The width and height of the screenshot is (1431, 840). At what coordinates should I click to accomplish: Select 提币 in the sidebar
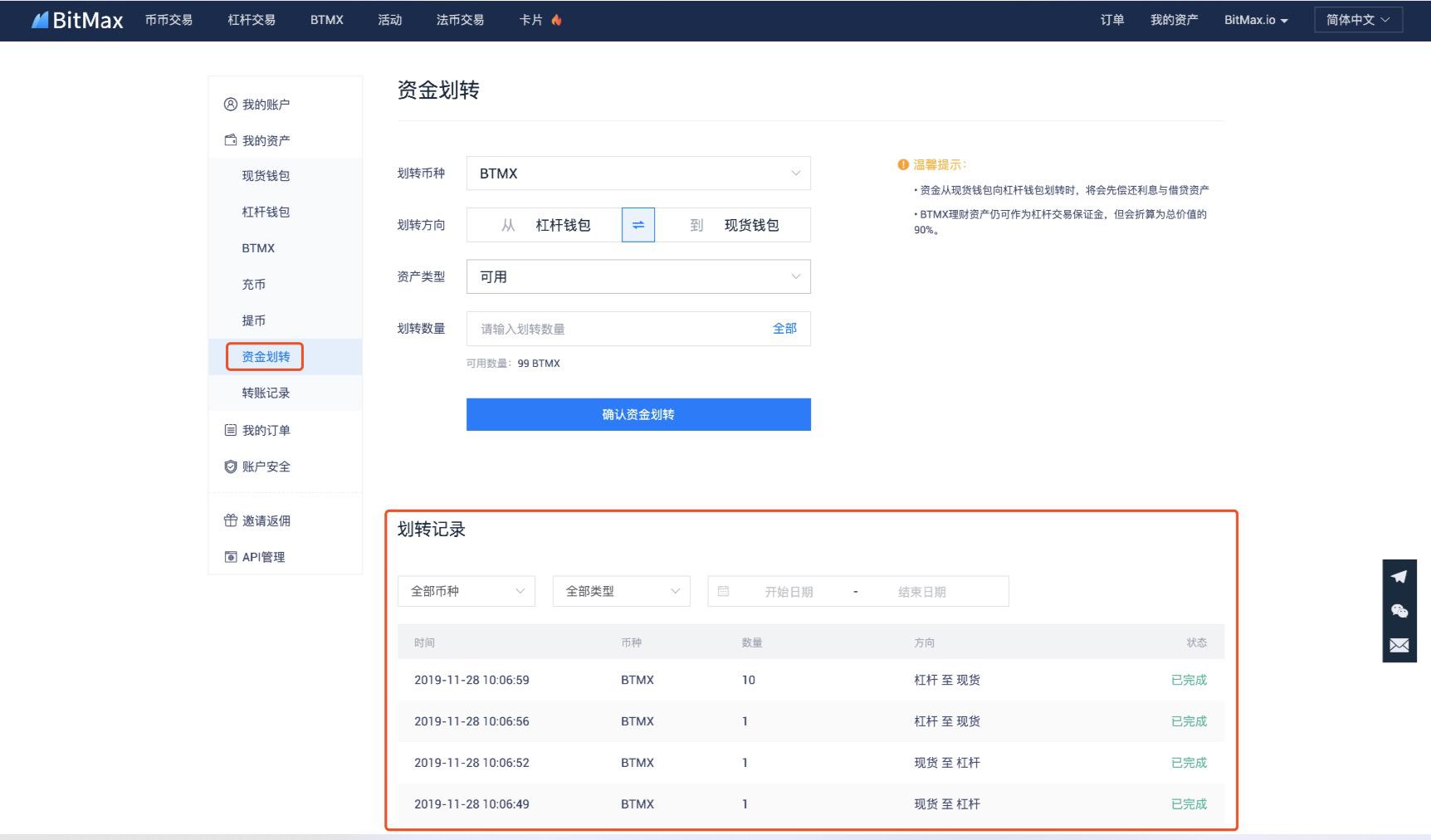(254, 320)
